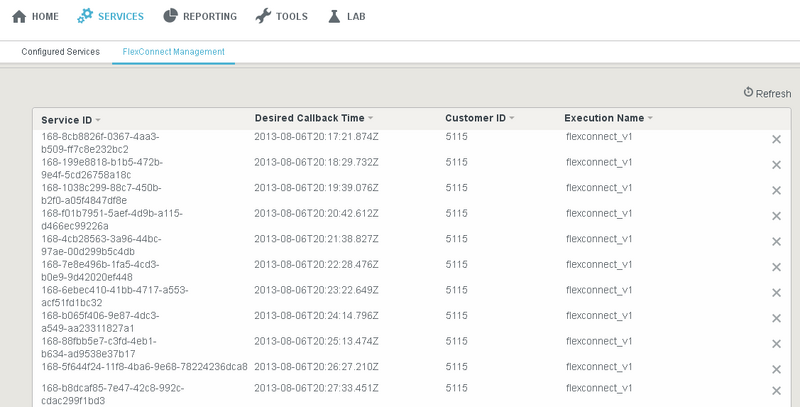Click the Refresh link text
The image size is (800, 407).
[773, 94]
